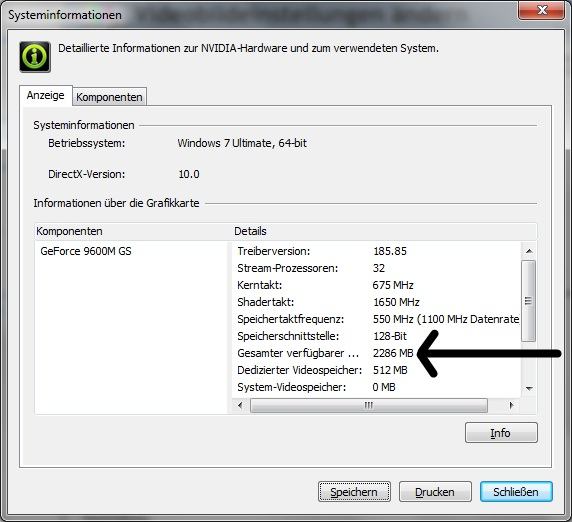Click the Systeminformationen group heading

click(84, 125)
